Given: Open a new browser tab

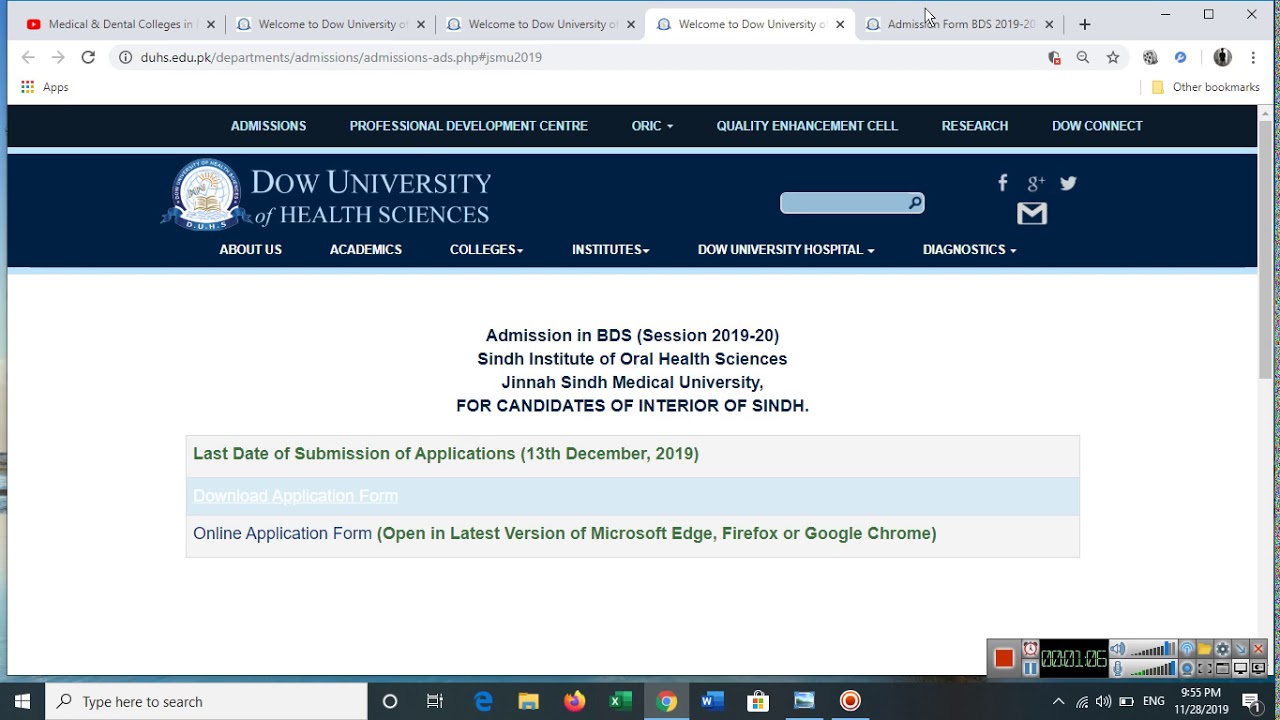Looking at the screenshot, I should tap(1085, 24).
